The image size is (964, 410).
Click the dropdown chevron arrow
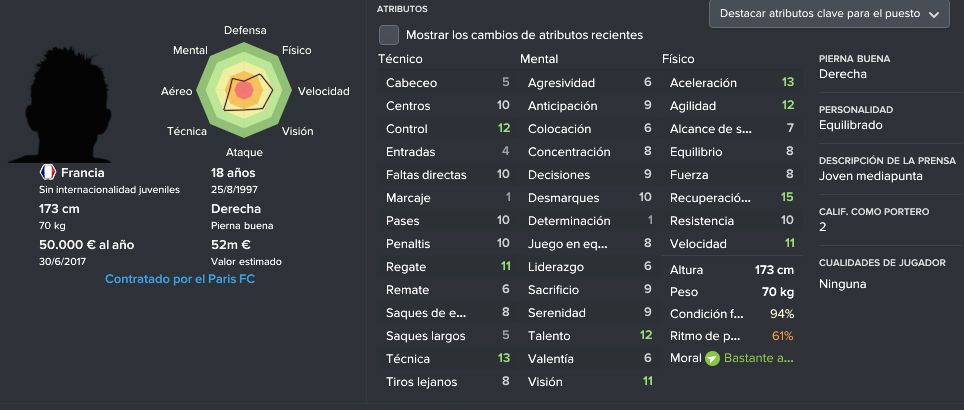pyautogui.click(x=934, y=15)
